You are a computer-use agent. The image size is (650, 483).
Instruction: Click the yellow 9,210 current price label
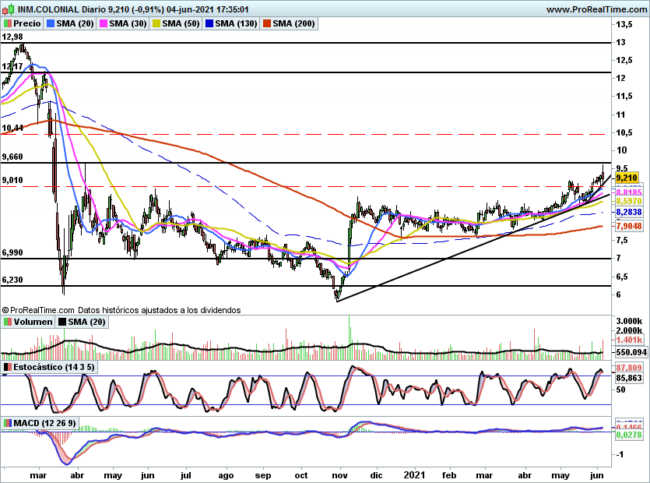tap(627, 176)
